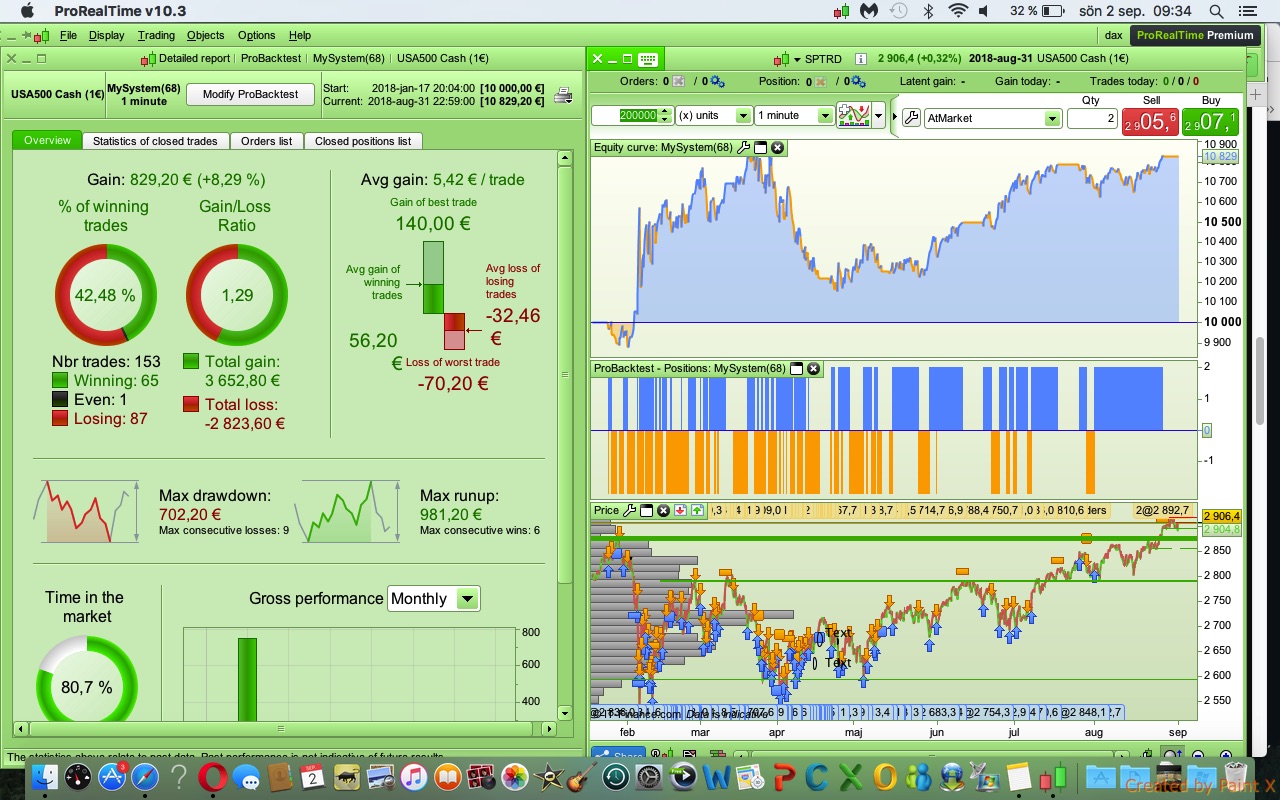The width and height of the screenshot is (1280, 800).
Task: Open Spotlight search in menu bar
Action: [1216, 11]
